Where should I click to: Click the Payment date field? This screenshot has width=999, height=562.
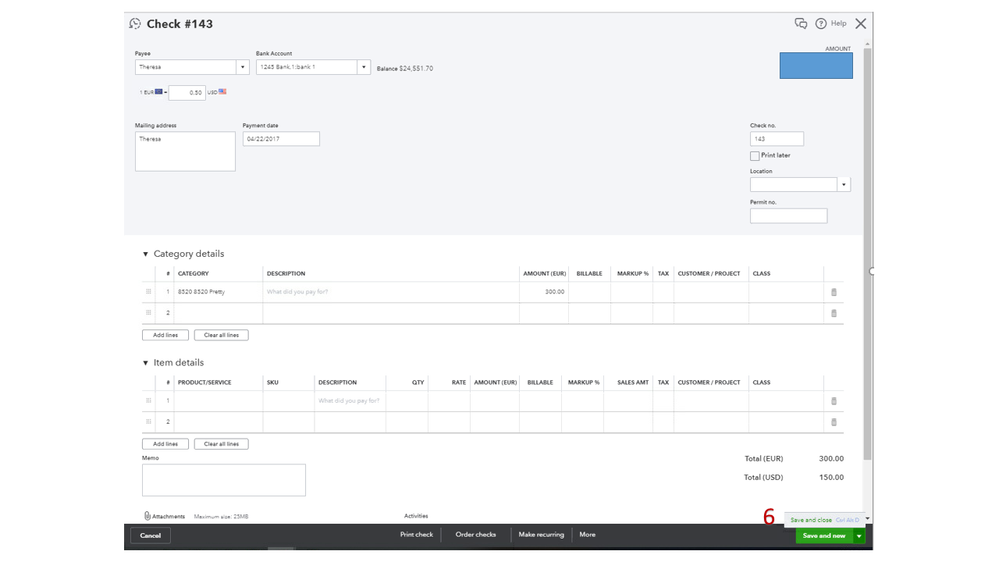pos(281,139)
